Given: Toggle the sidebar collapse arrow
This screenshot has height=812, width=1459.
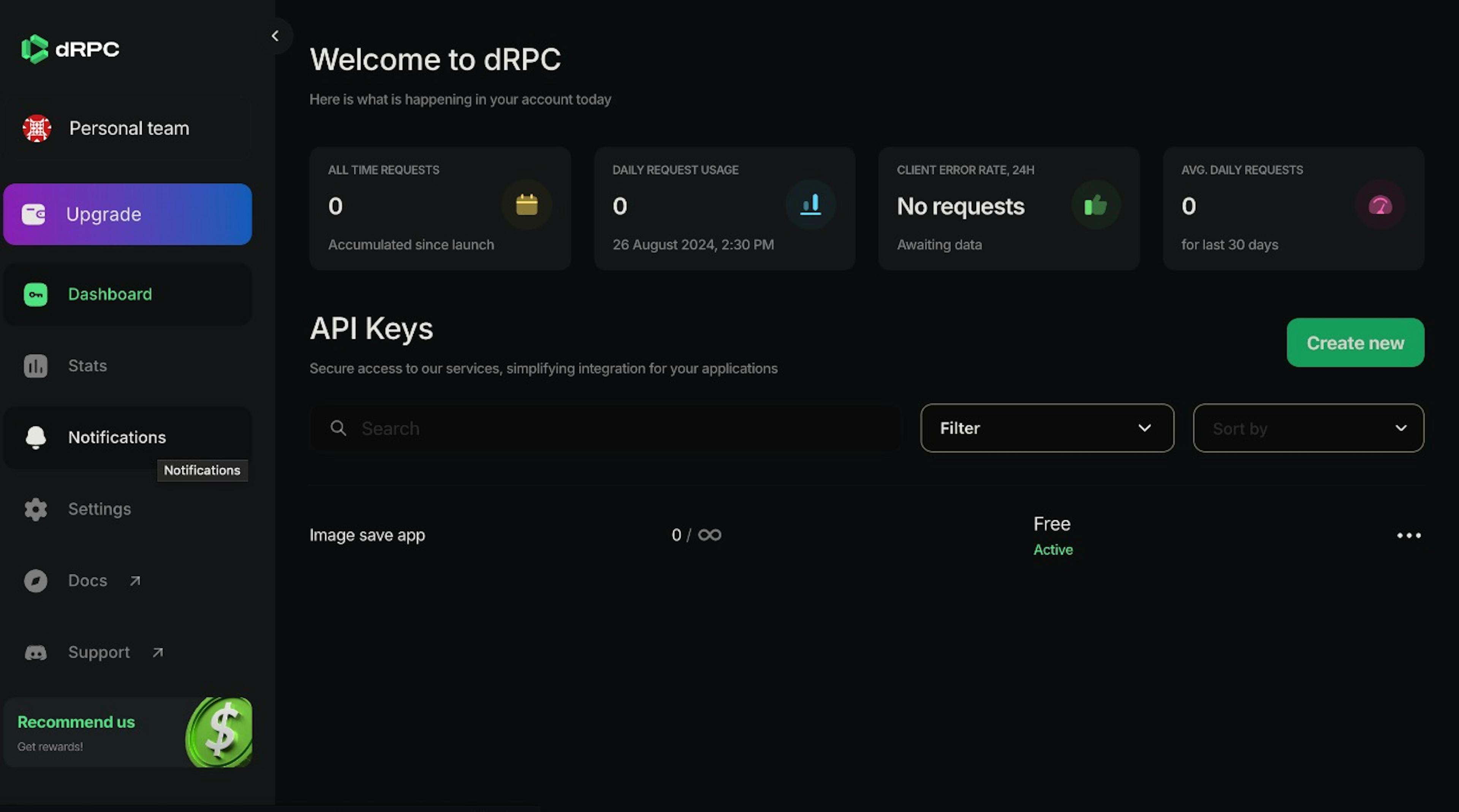Looking at the screenshot, I should [x=275, y=35].
